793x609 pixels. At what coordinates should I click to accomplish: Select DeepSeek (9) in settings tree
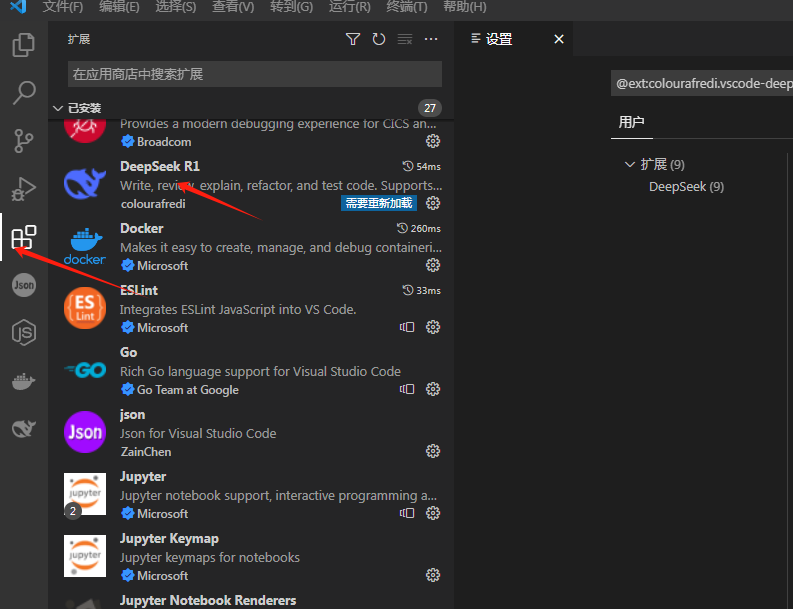point(686,187)
